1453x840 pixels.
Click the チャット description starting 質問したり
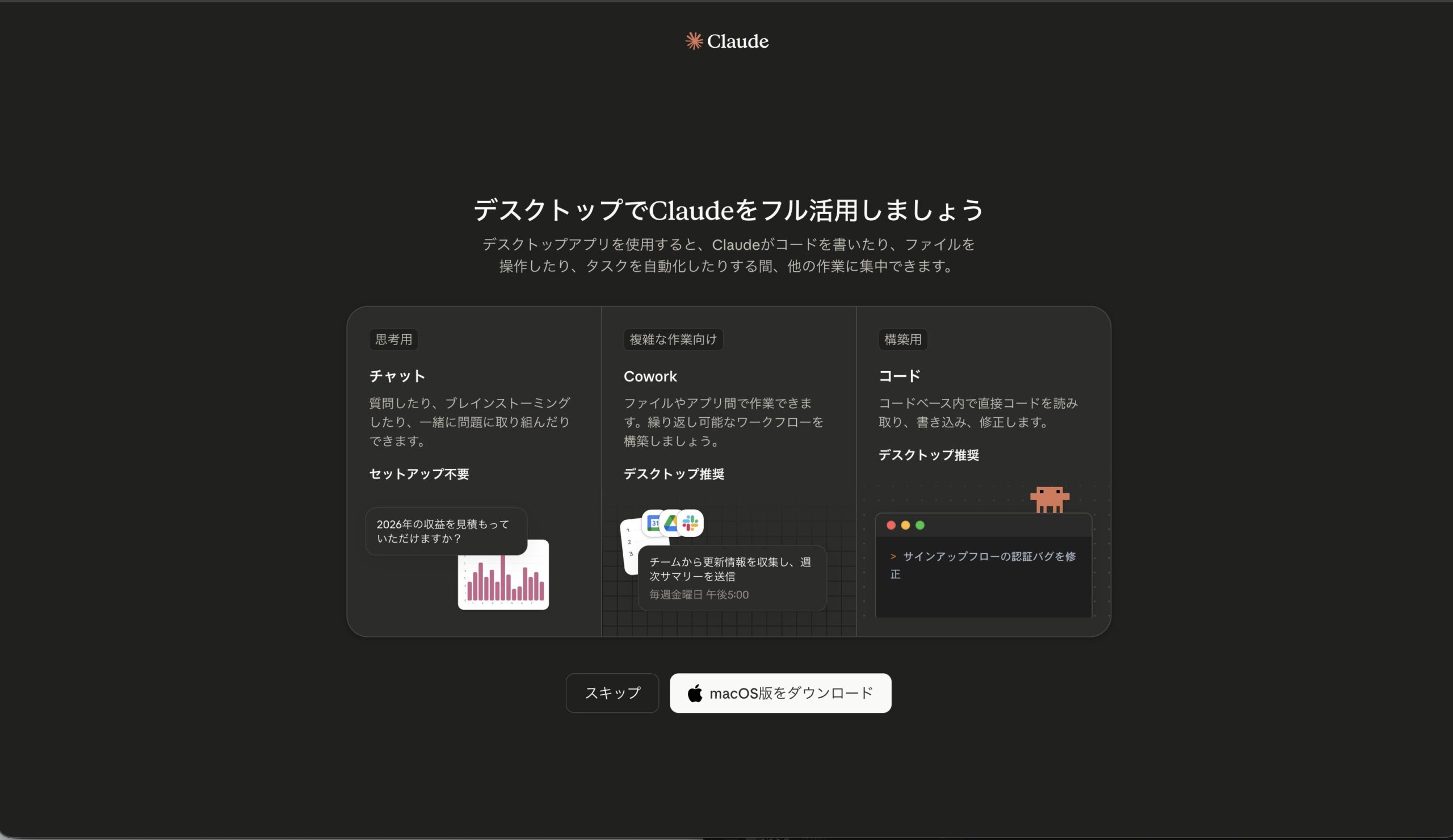470,422
